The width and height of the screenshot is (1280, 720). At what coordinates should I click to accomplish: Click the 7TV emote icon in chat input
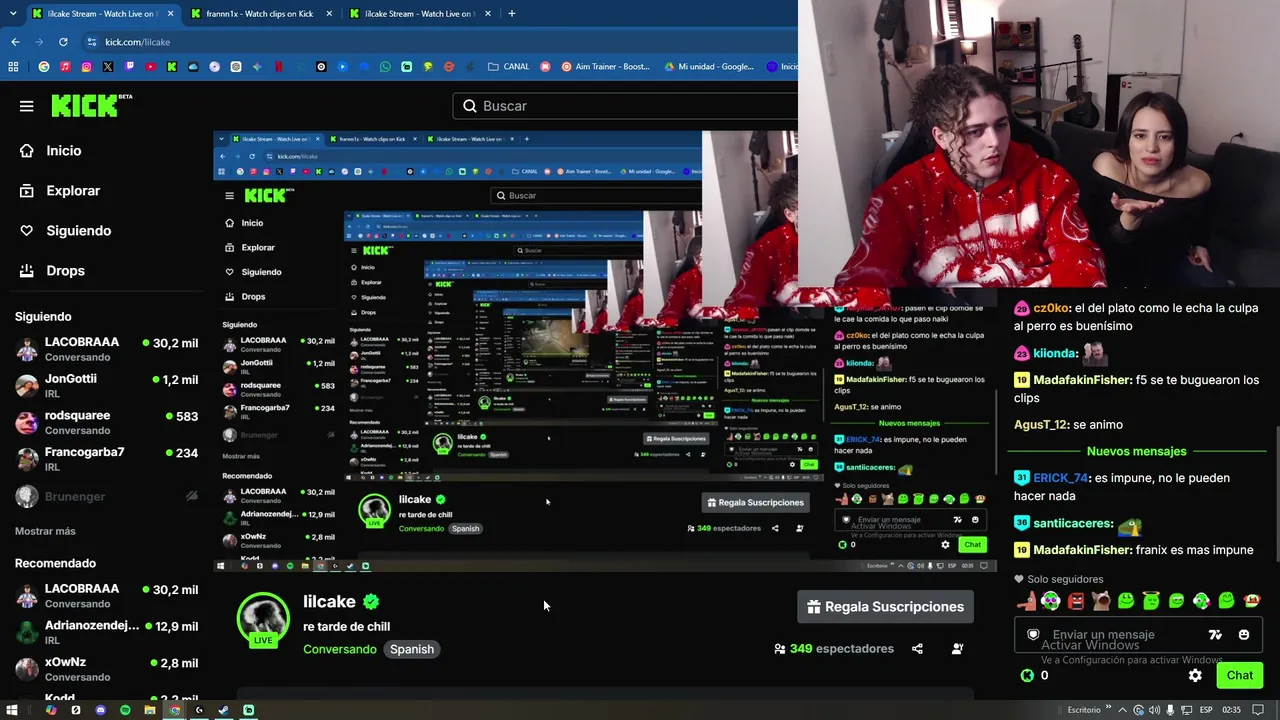click(x=1215, y=635)
